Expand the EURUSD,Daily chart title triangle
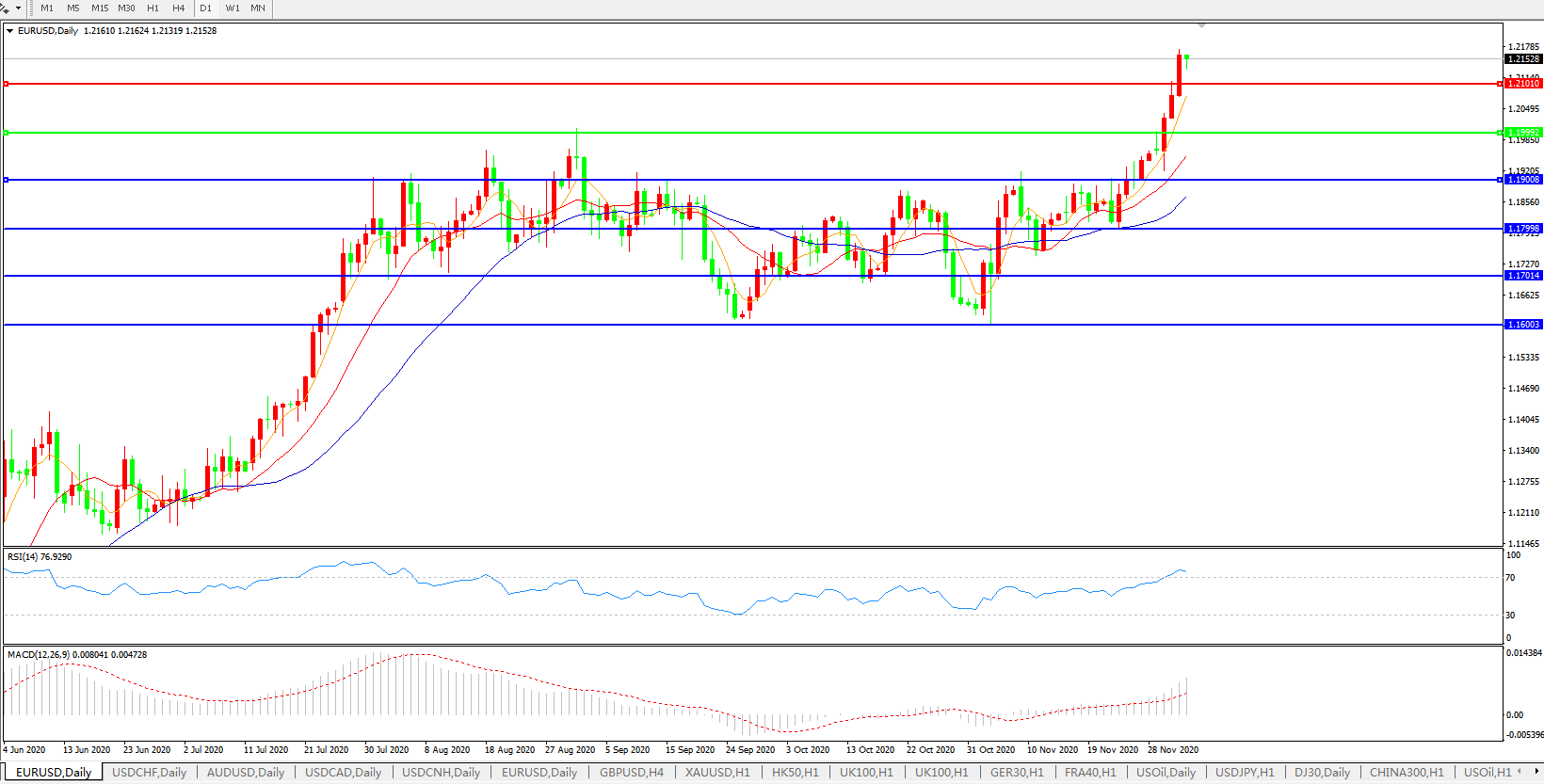Viewport: 1544px width, 784px height. click(x=10, y=31)
